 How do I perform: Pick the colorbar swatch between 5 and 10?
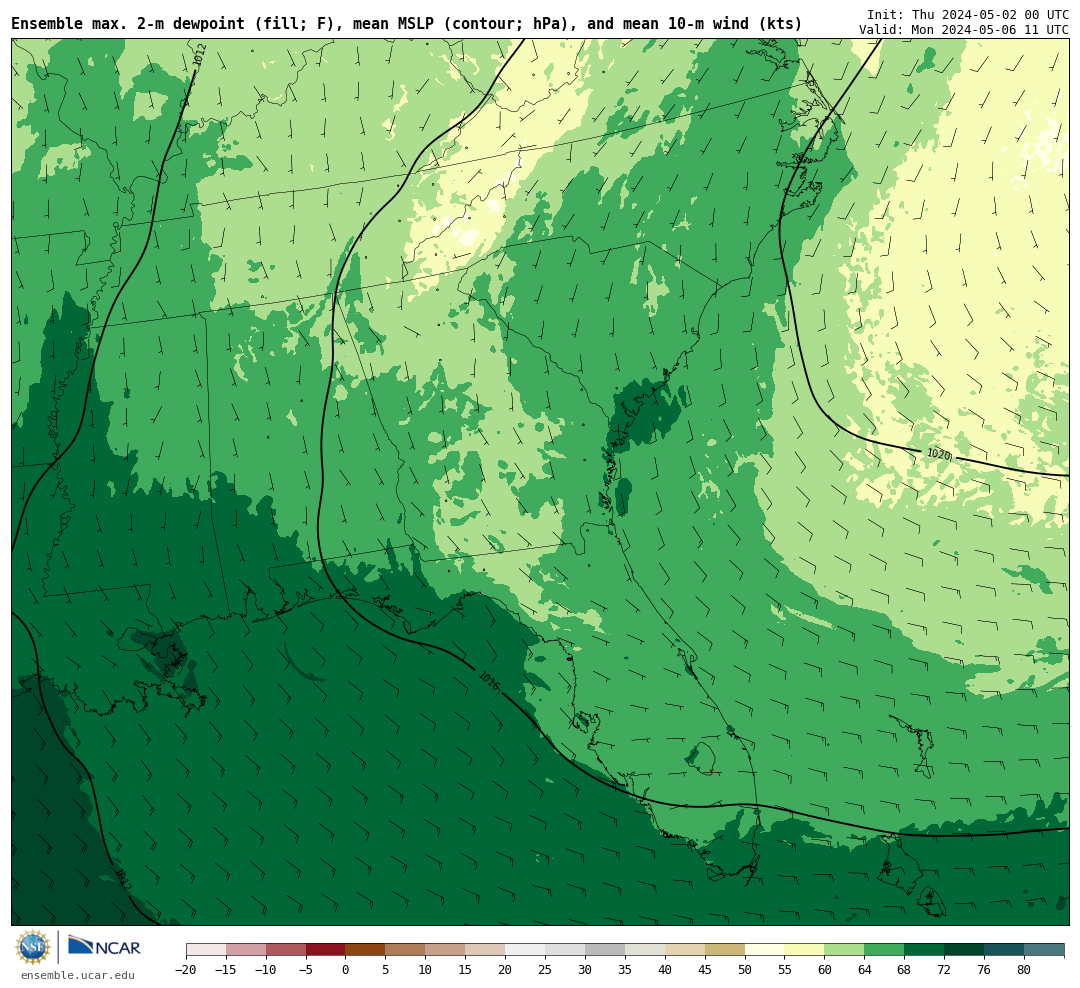406,950
